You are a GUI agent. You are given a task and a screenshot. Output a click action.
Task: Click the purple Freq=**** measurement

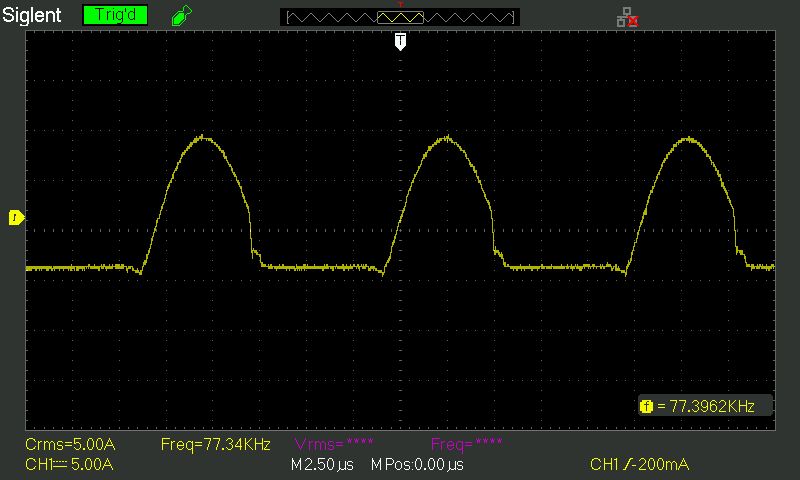(467, 444)
